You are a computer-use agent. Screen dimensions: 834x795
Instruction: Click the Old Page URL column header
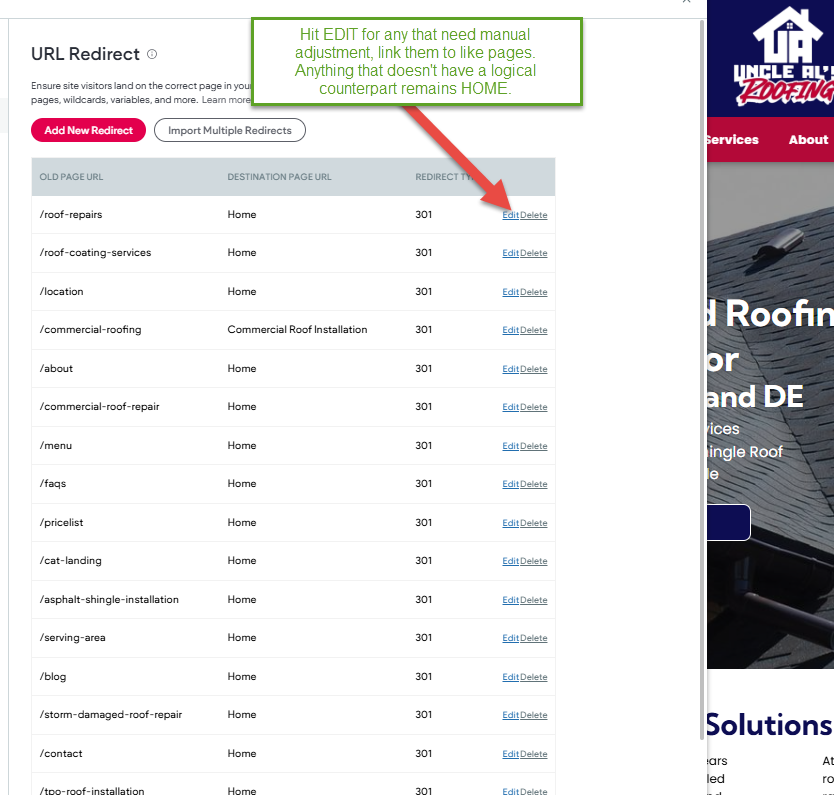click(x=71, y=177)
